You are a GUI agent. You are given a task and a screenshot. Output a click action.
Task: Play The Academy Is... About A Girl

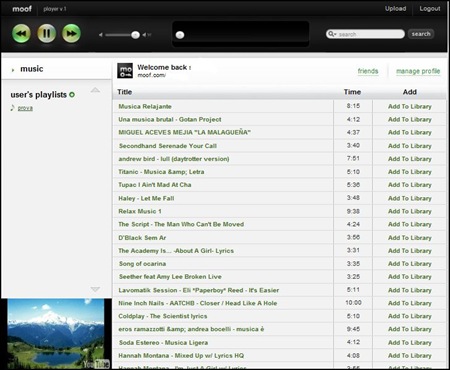176,251
